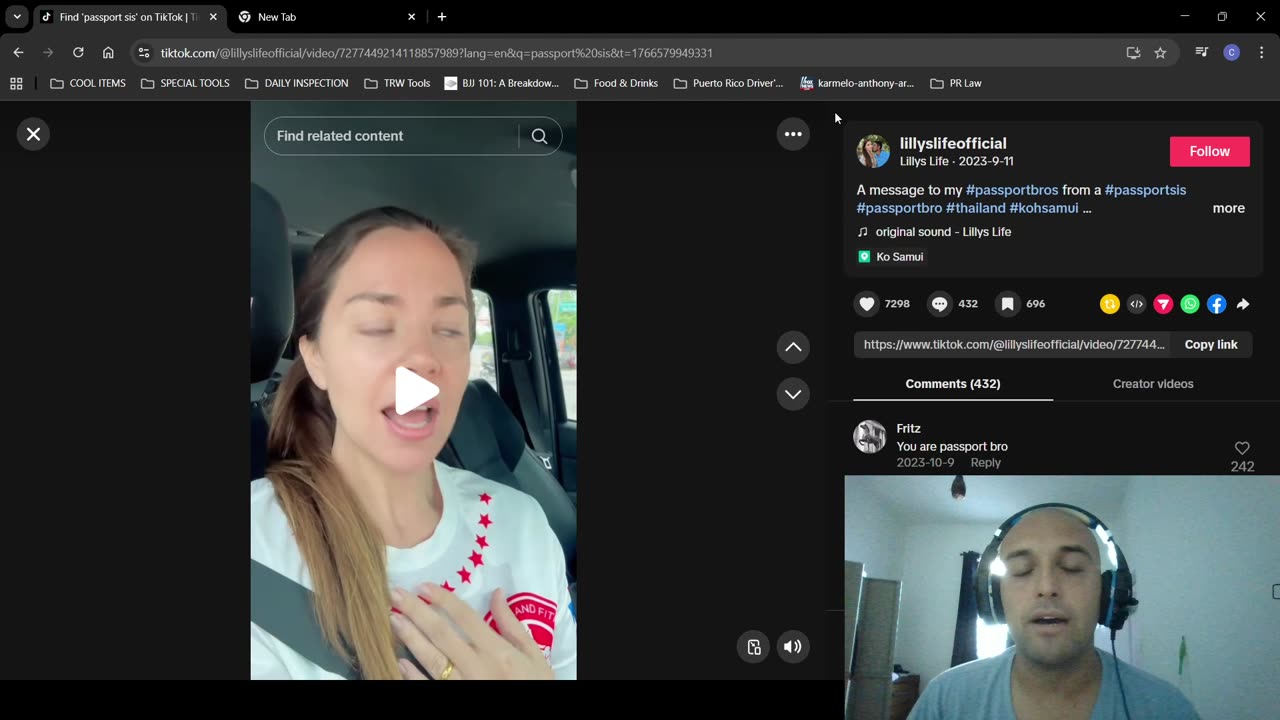1280x720 pixels.
Task: Expand the caption with more
Action: [x=1228, y=208]
